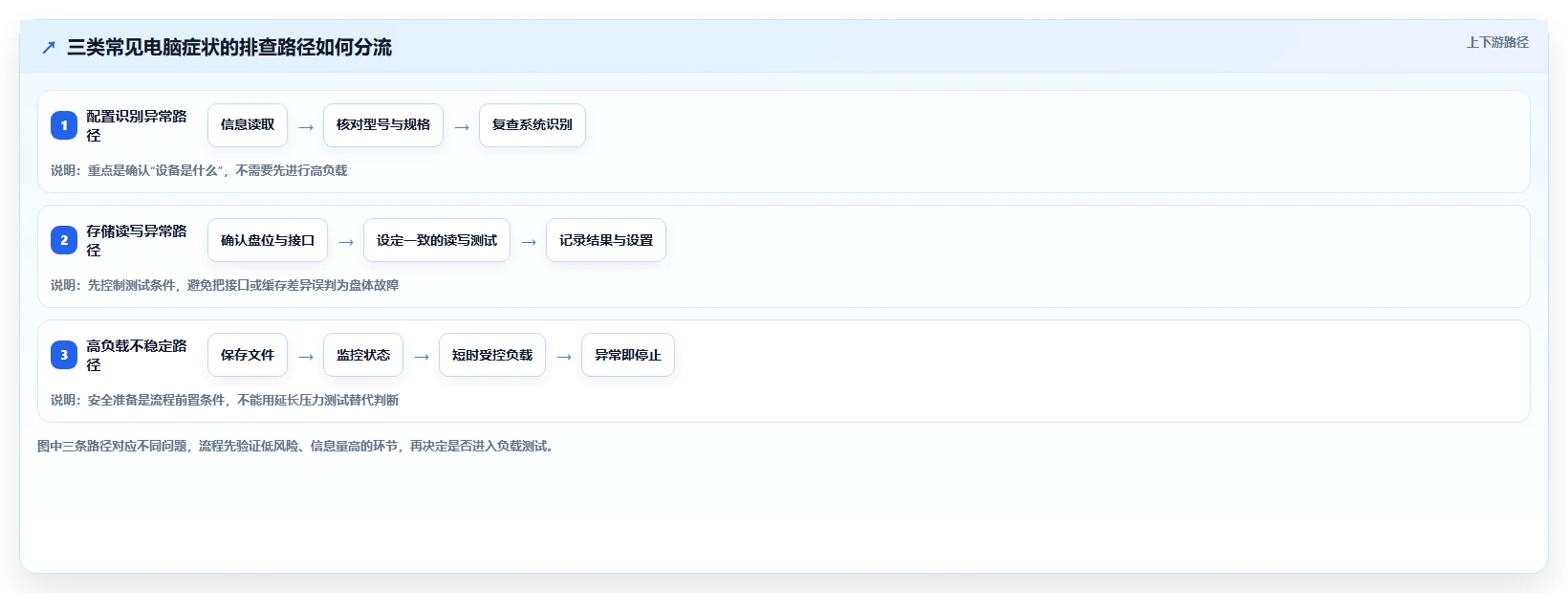Choose the 短时受控负载 step box
Screen dimensions: 1568x593
[x=492, y=355]
